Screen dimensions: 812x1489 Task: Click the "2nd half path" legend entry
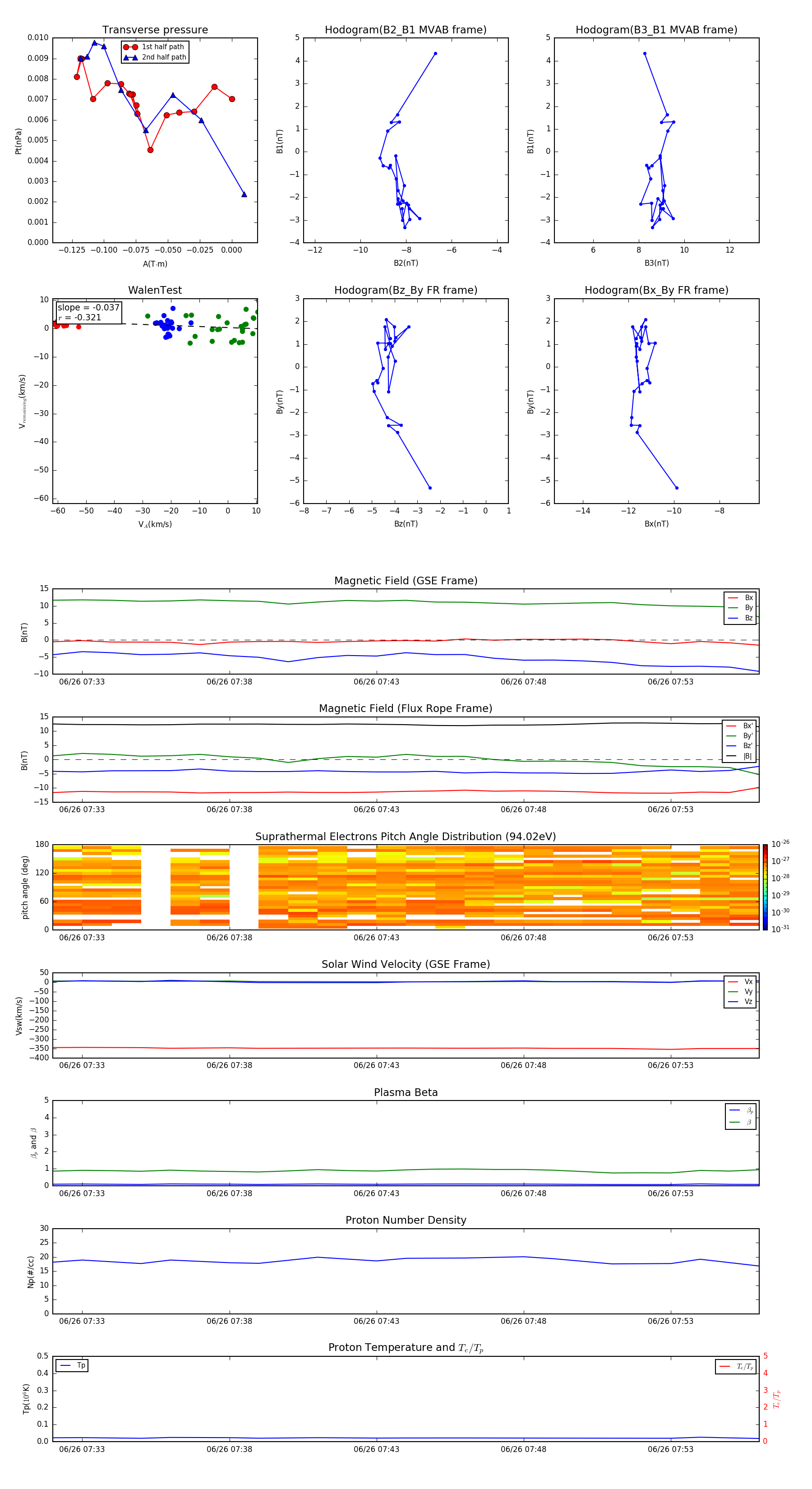(155, 57)
